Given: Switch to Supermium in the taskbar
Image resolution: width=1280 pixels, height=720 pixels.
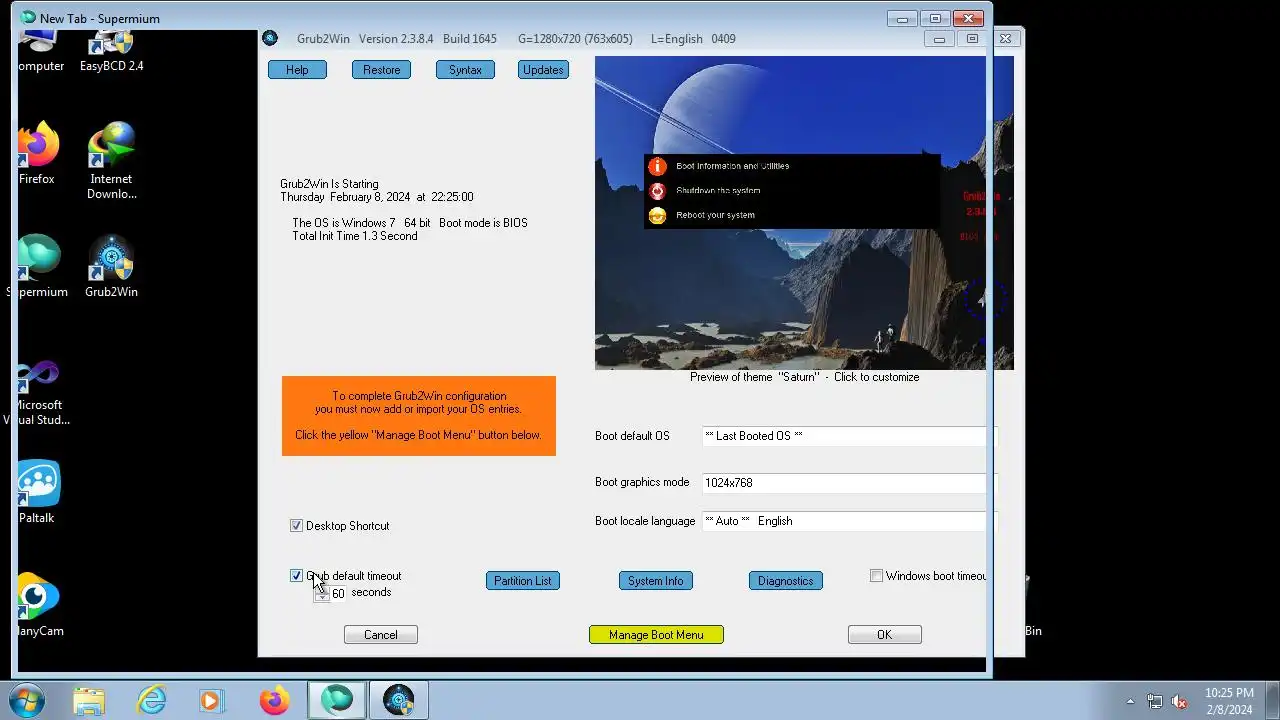Looking at the screenshot, I should (x=337, y=701).
